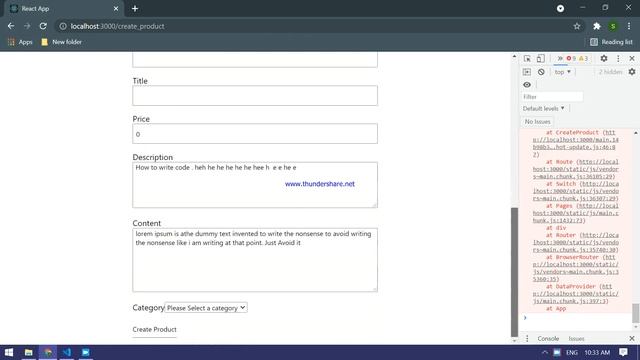Open Visual Studio Code from taskbar
Viewport: 640px width, 360px height.
tap(67, 352)
